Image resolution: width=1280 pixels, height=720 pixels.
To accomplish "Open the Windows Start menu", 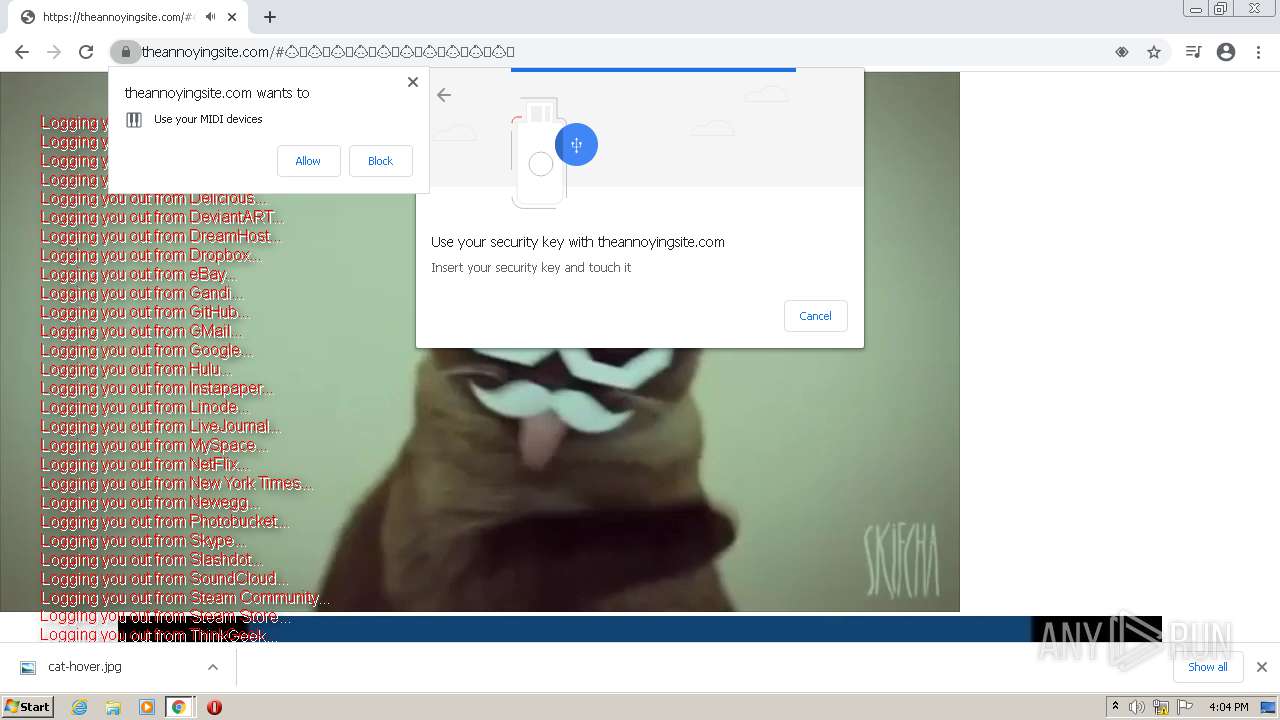I will (x=27, y=707).
